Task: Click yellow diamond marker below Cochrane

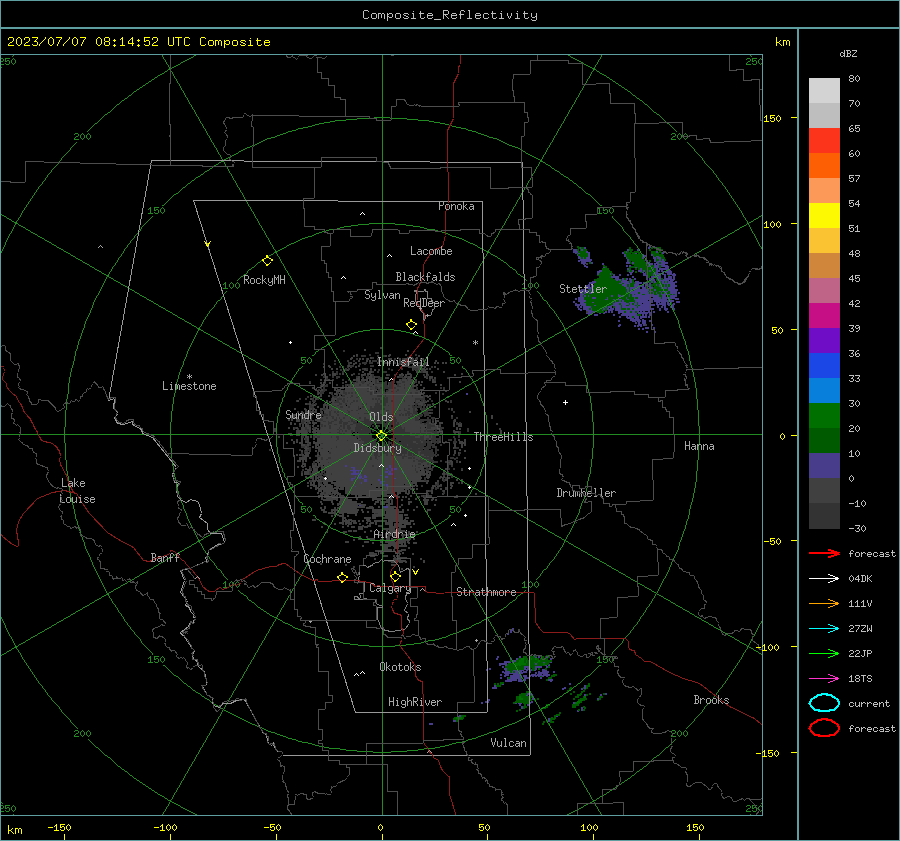Action: 342,578
